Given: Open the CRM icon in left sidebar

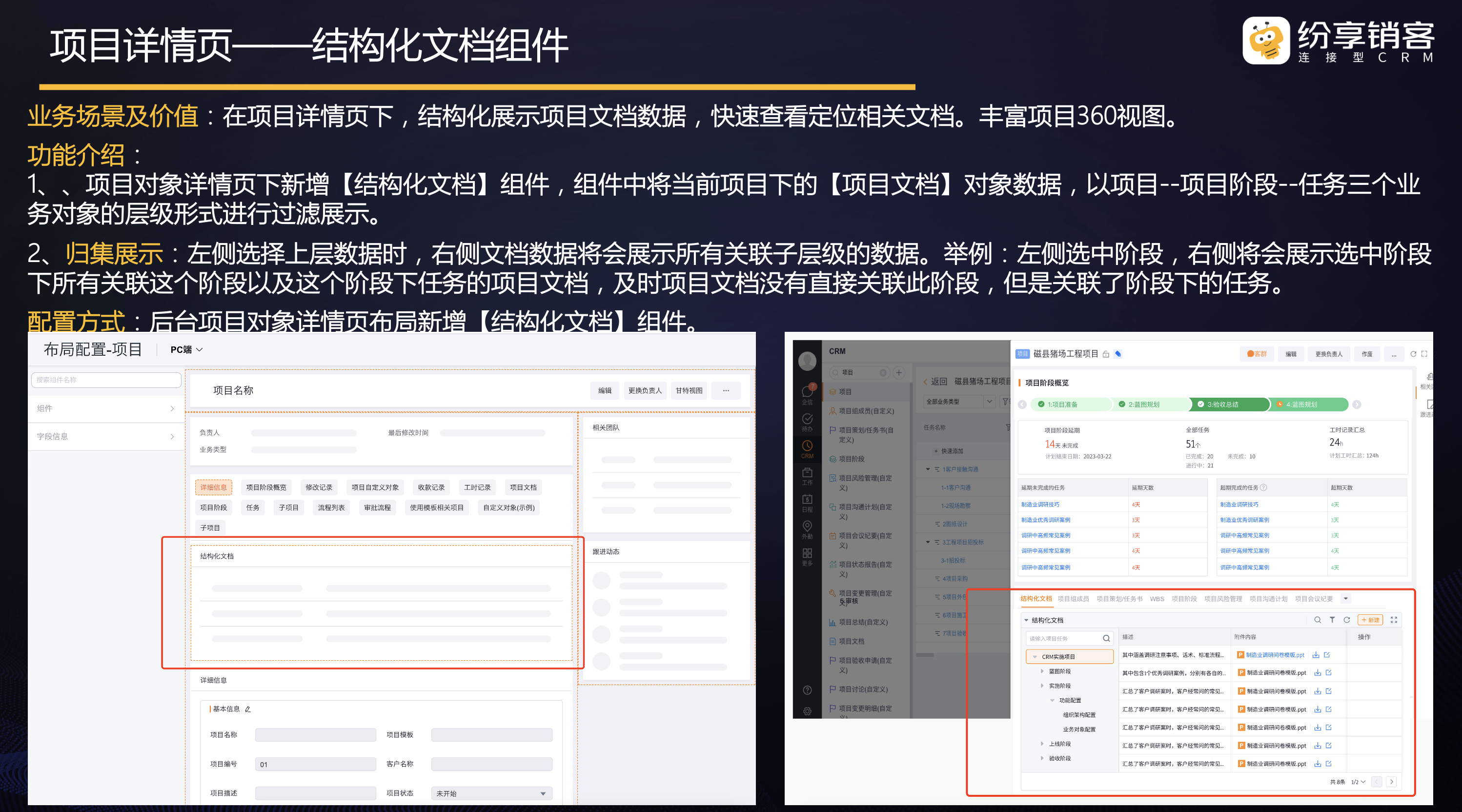Looking at the screenshot, I should pos(807,448).
